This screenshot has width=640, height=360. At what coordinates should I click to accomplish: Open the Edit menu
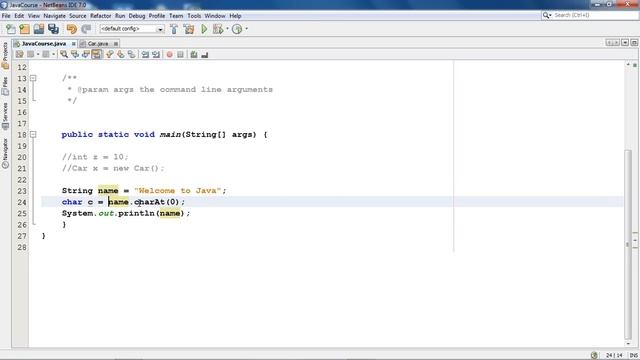click(19, 16)
